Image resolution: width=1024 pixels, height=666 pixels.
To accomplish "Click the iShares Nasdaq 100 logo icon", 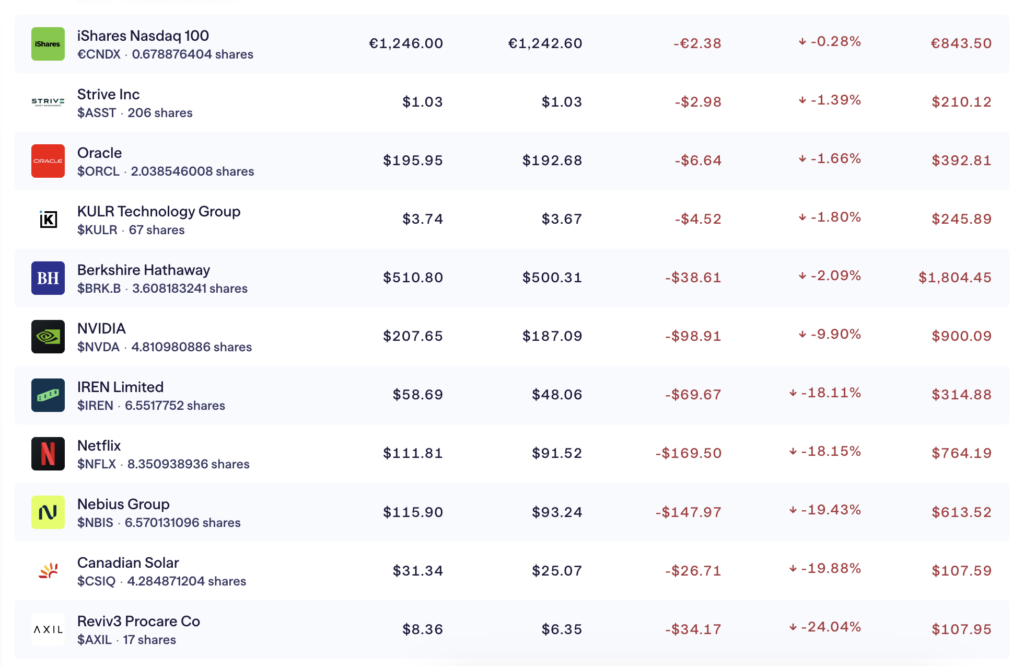I will click(x=48, y=44).
